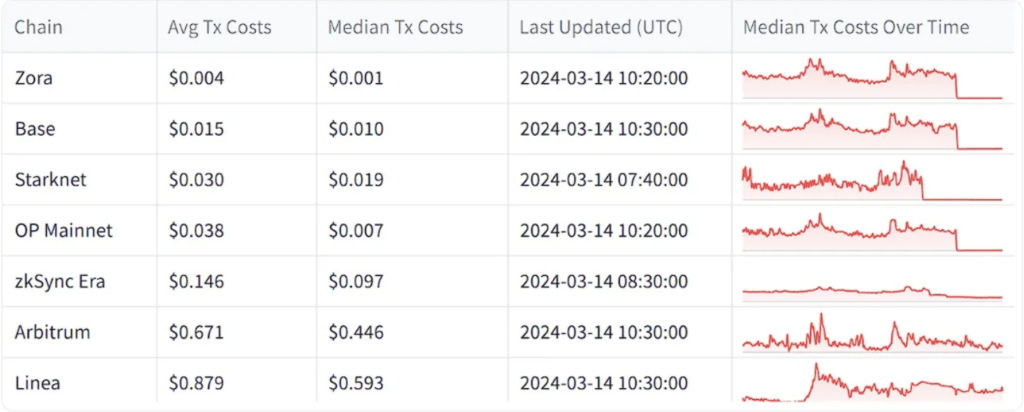This screenshot has width=1024, height=412.
Task: Select the Zora chain cell
Action: click(78, 78)
